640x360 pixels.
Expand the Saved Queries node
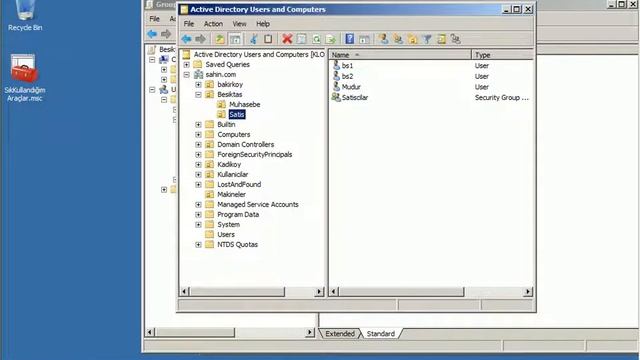(187, 64)
